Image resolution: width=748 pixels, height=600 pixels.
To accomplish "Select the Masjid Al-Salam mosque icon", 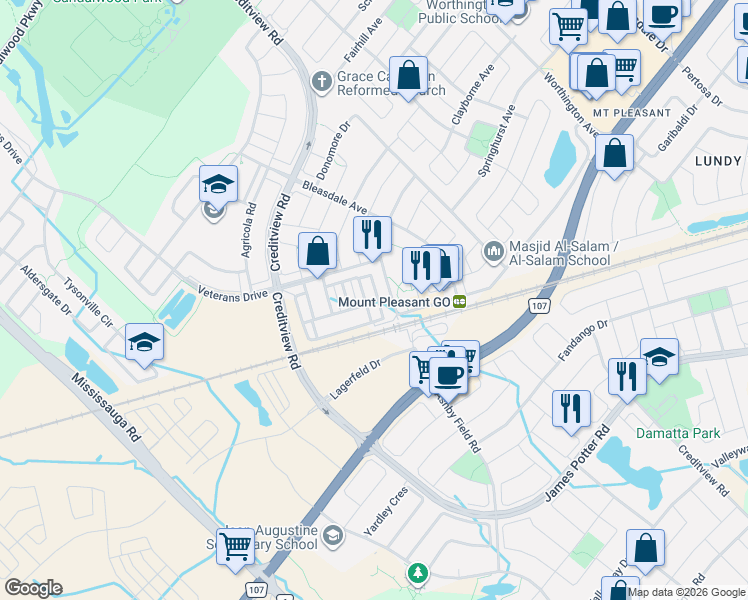I will point(493,252).
